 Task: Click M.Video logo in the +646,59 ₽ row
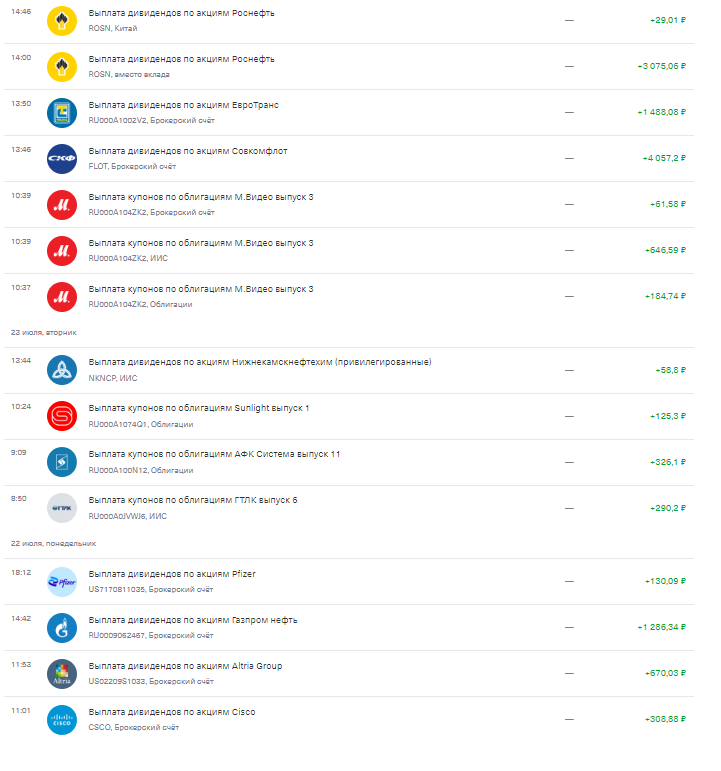click(x=61, y=251)
